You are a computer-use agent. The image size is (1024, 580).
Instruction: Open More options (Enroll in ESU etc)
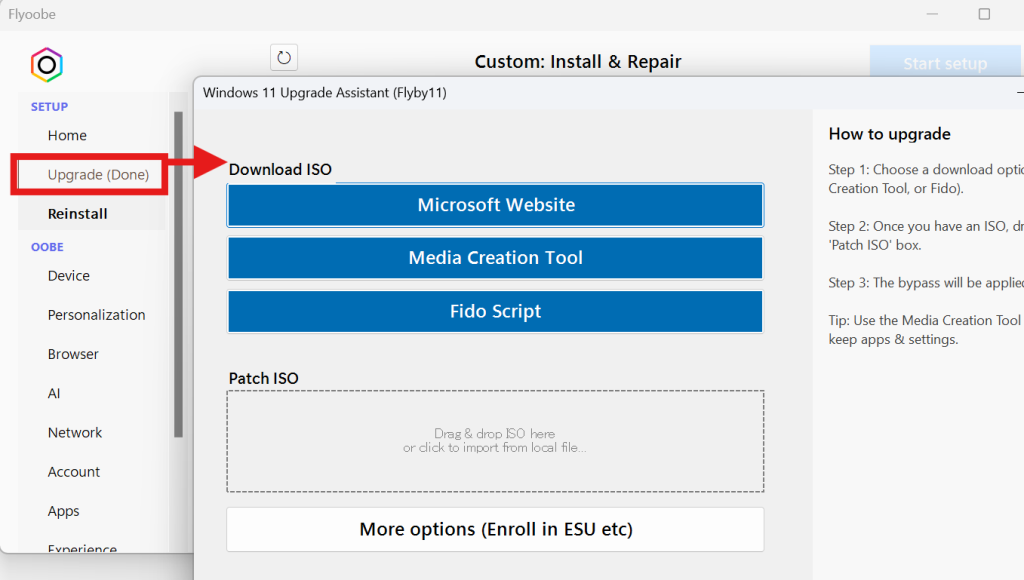point(495,529)
